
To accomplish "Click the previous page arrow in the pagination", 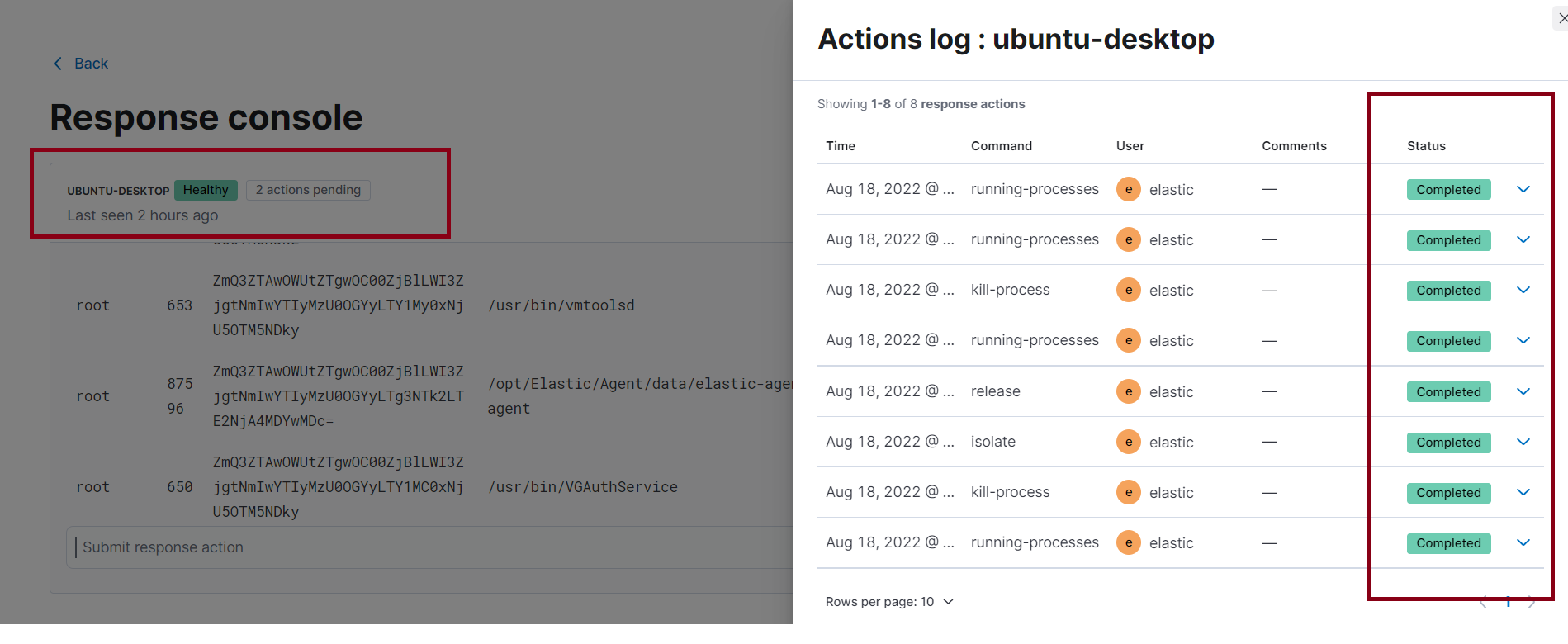I will [x=1483, y=602].
